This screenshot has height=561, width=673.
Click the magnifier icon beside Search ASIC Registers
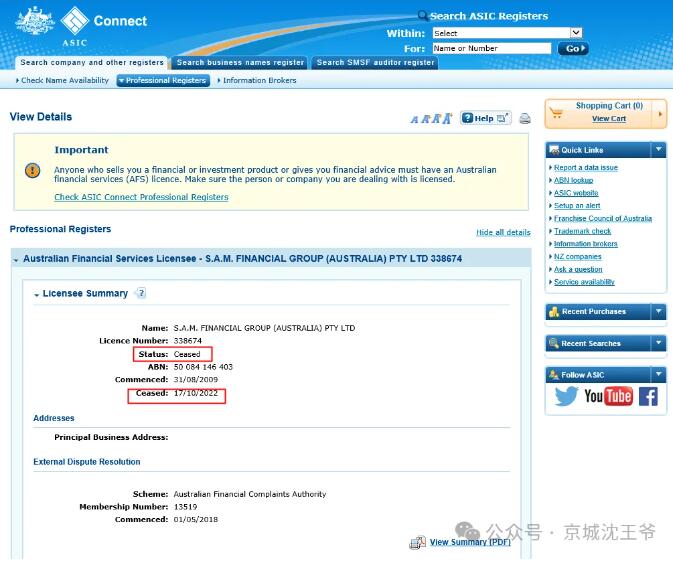click(x=422, y=16)
